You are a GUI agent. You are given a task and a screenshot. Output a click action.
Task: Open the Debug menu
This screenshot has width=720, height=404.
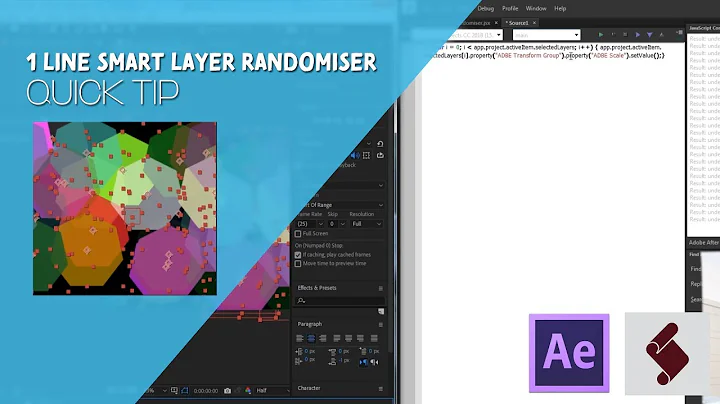pos(485,8)
